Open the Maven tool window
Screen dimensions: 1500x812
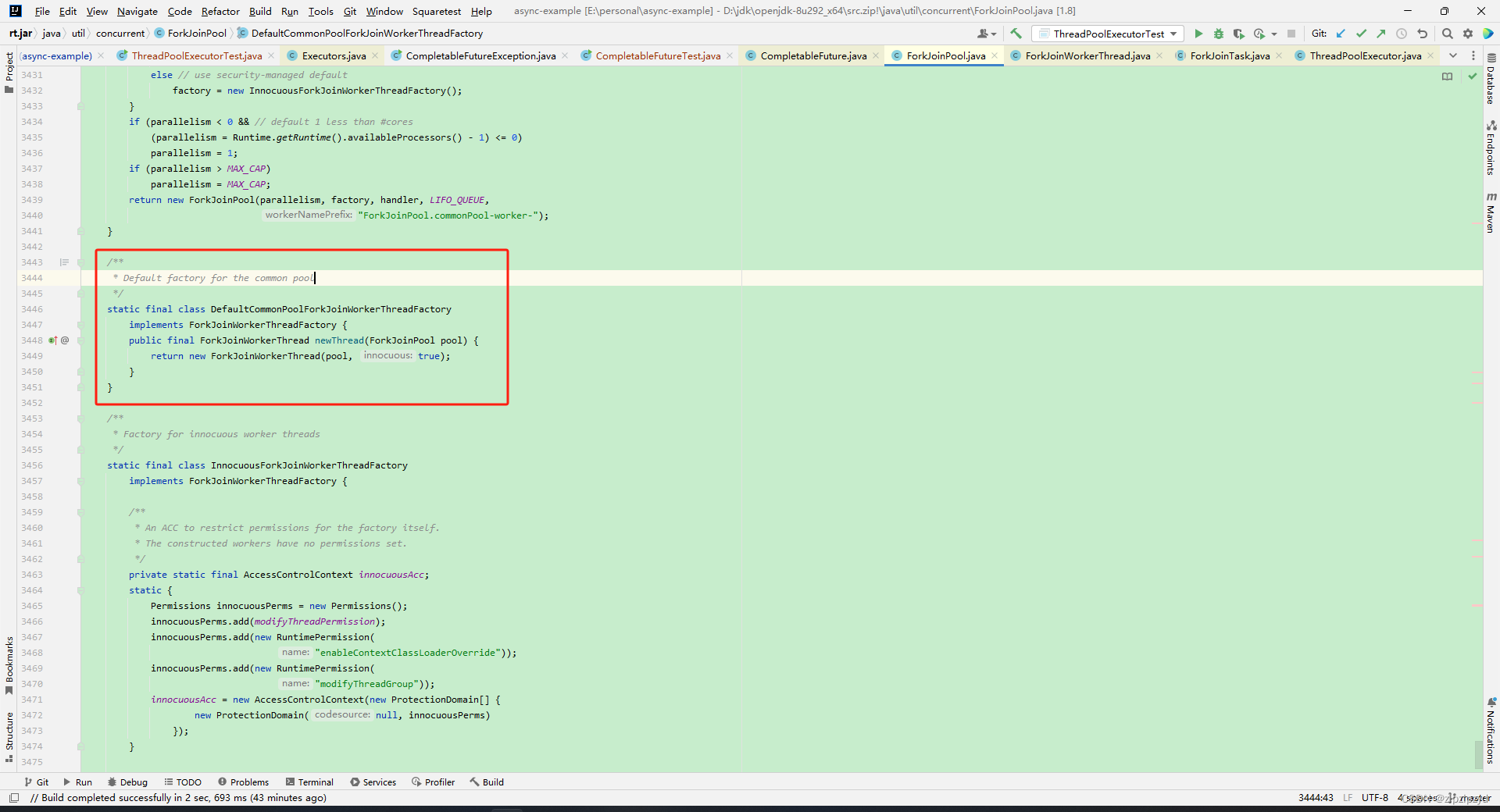[x=1491, y=212]
